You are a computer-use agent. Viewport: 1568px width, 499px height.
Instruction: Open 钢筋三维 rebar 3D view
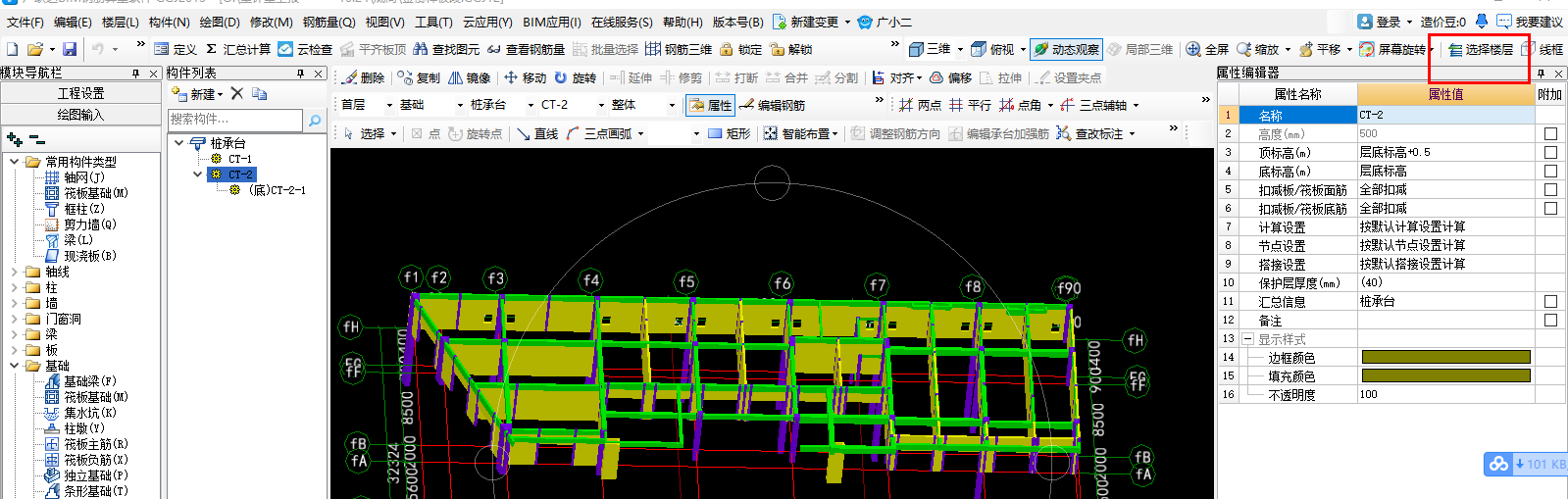tap(679, 49)
